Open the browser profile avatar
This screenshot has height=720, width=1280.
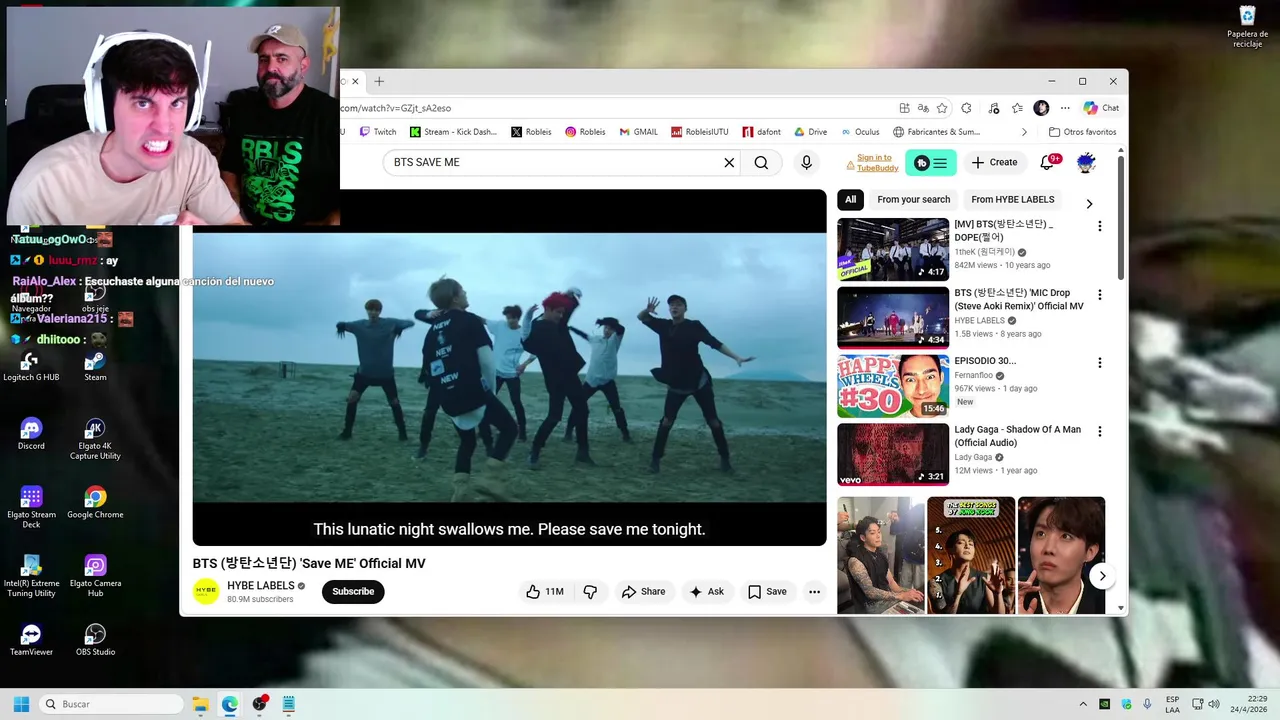1041,108
